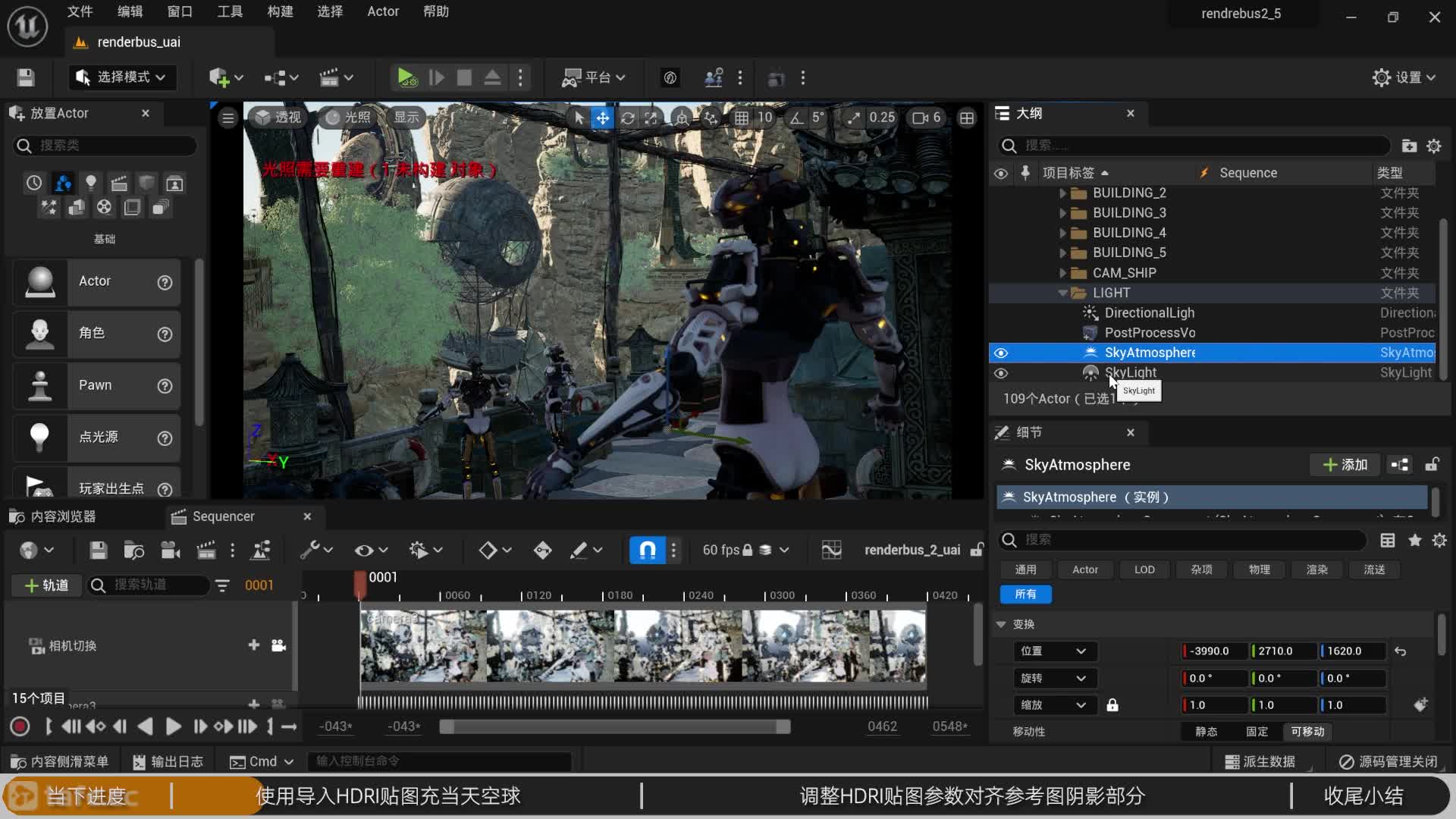Image resolution: width=1456 pixels, height=819 pixels.
Task: Open the content drawer (内容侧滑菜单)
Action: pyautogui.click(x=60, y=761)
